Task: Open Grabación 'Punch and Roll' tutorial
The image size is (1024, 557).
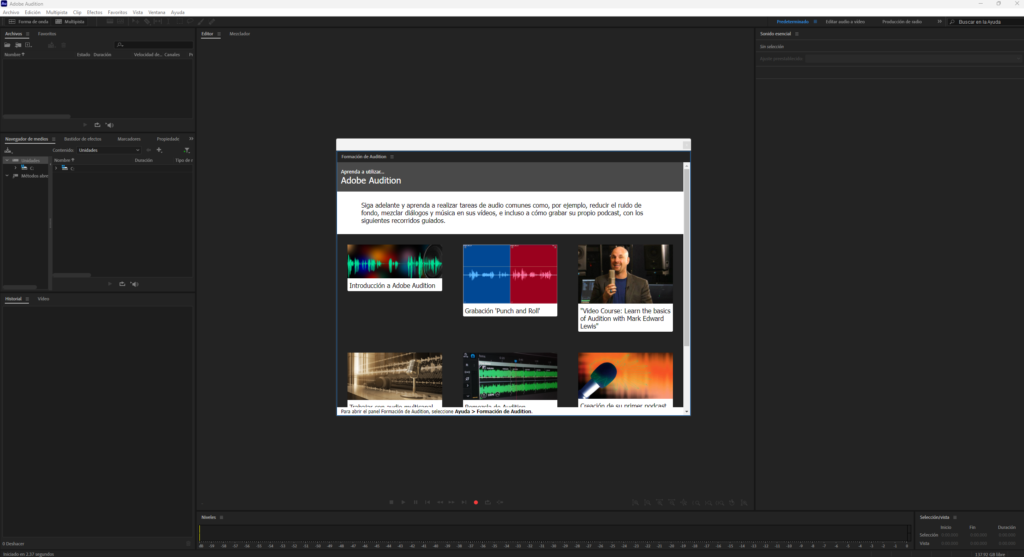Action: click(510, 280)
